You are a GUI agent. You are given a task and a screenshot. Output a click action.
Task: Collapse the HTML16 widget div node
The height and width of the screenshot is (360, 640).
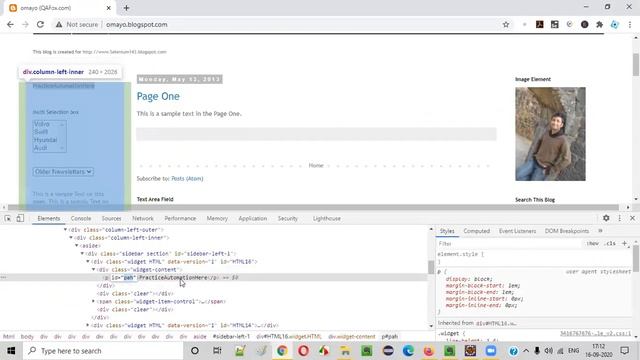click(88, 262)
